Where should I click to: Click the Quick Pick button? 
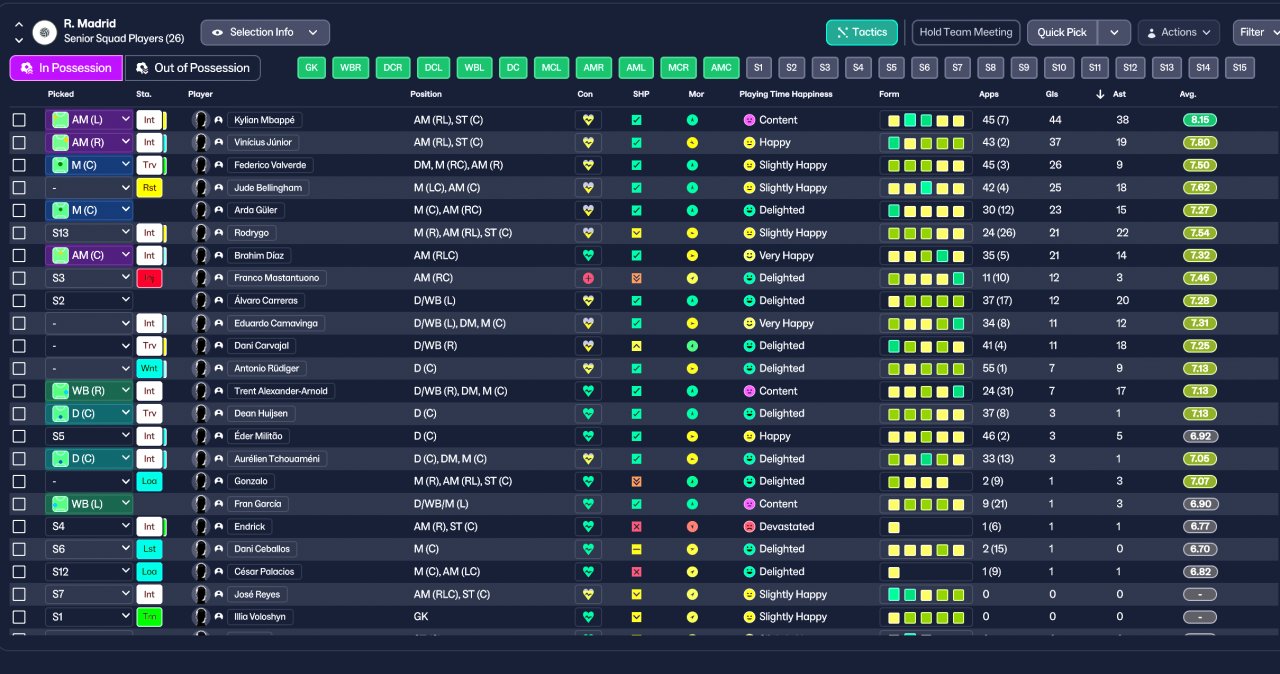click(1062, 32)
